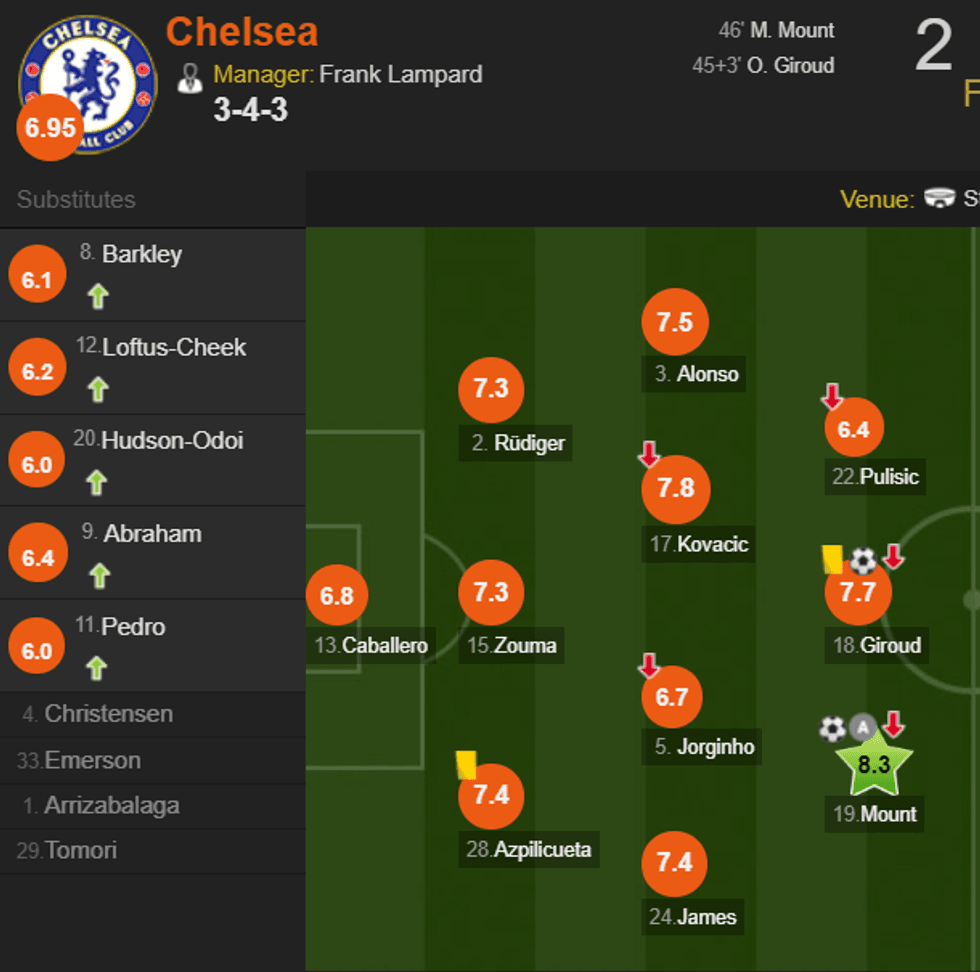Click Giroud's goal ball icon
This screenshot has width=980, height=972.
point(863,561)
